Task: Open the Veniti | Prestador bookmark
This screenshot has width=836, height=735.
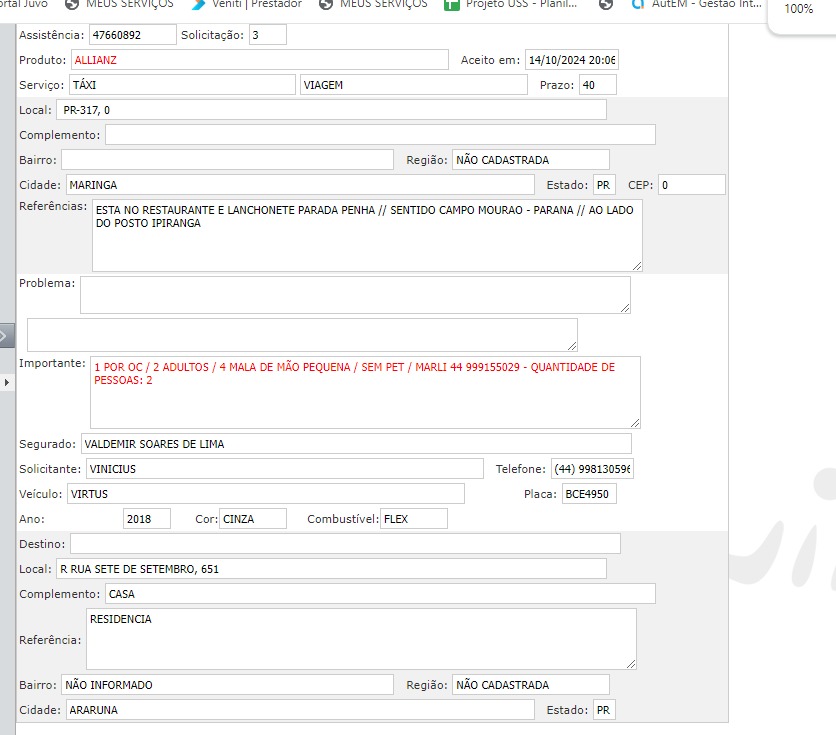Action: [247, 4]
